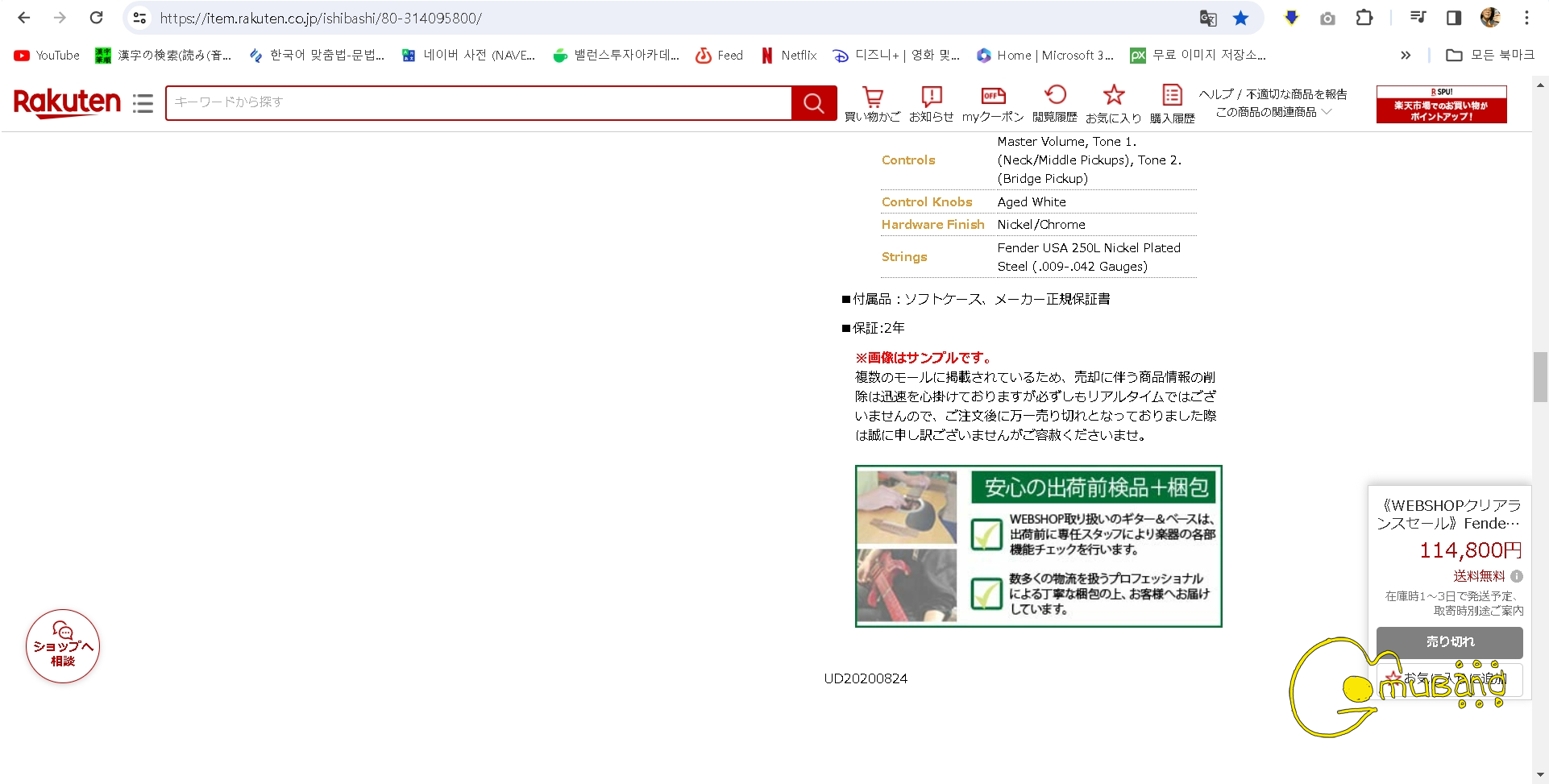Open the Rakuten genre list menu icon
Screen dimensions: 1549x784
[x=143, y=103]
